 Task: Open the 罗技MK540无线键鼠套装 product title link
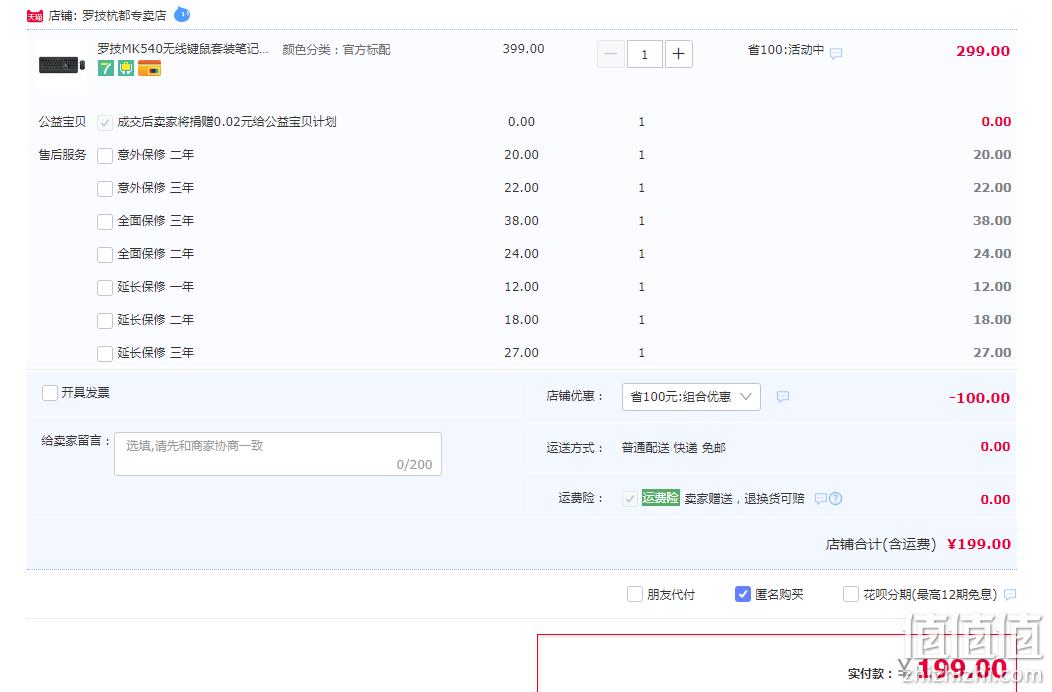click(183, 48)
